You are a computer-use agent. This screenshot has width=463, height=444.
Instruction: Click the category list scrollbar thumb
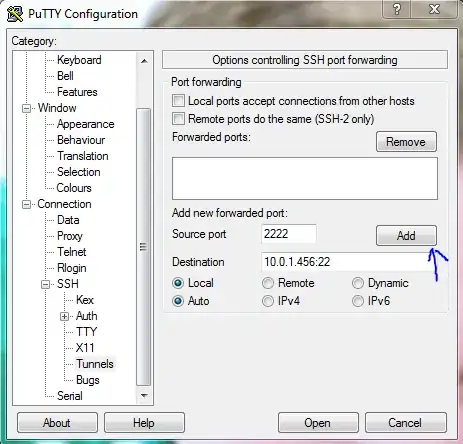coord(144,247)
